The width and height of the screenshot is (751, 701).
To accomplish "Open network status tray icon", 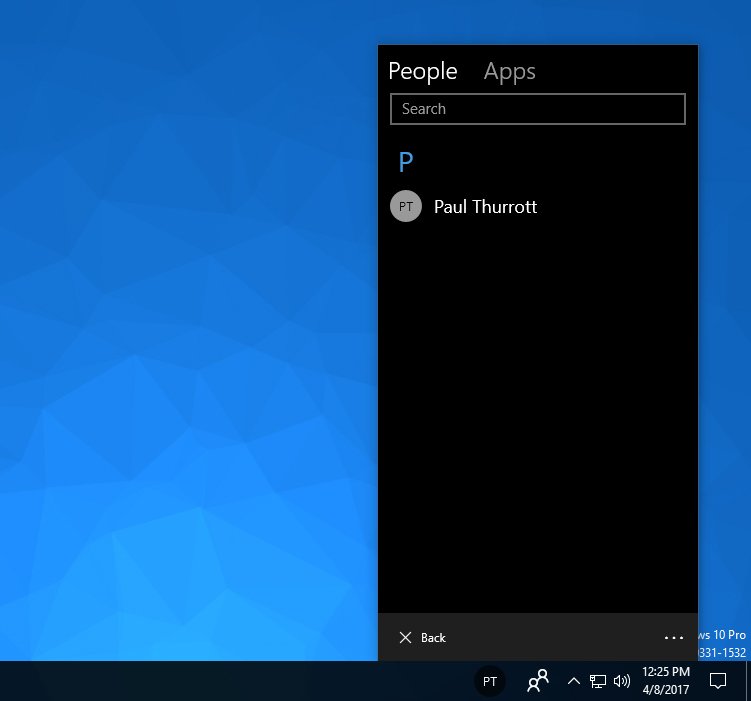I will click(597, 681).
